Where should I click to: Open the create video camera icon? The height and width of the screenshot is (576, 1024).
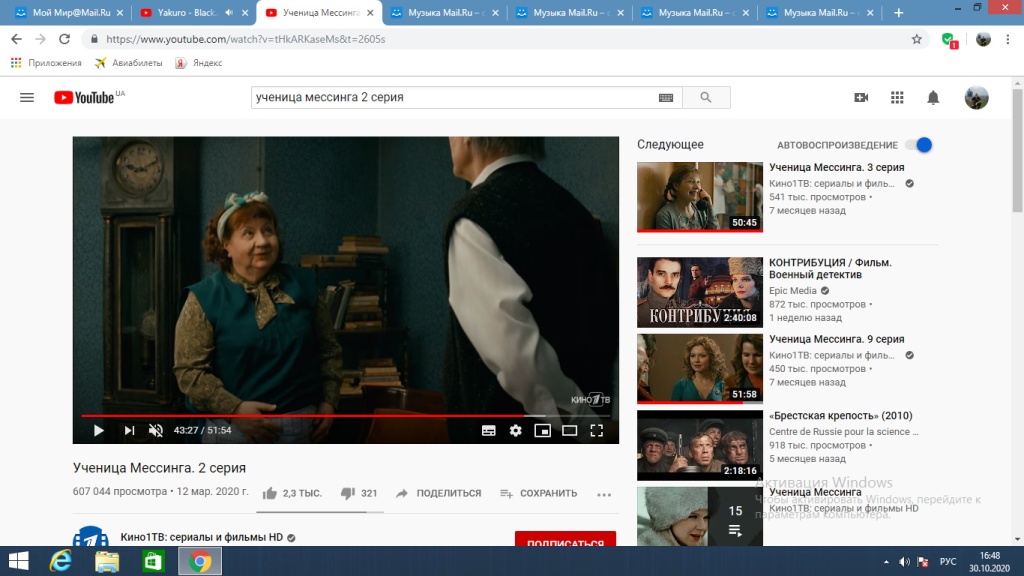point(861,97)
